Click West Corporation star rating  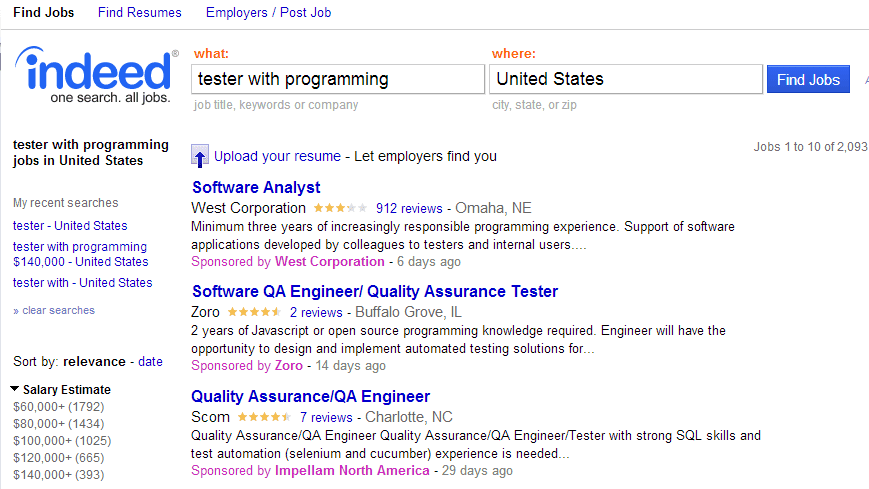[x=340, y=209]
